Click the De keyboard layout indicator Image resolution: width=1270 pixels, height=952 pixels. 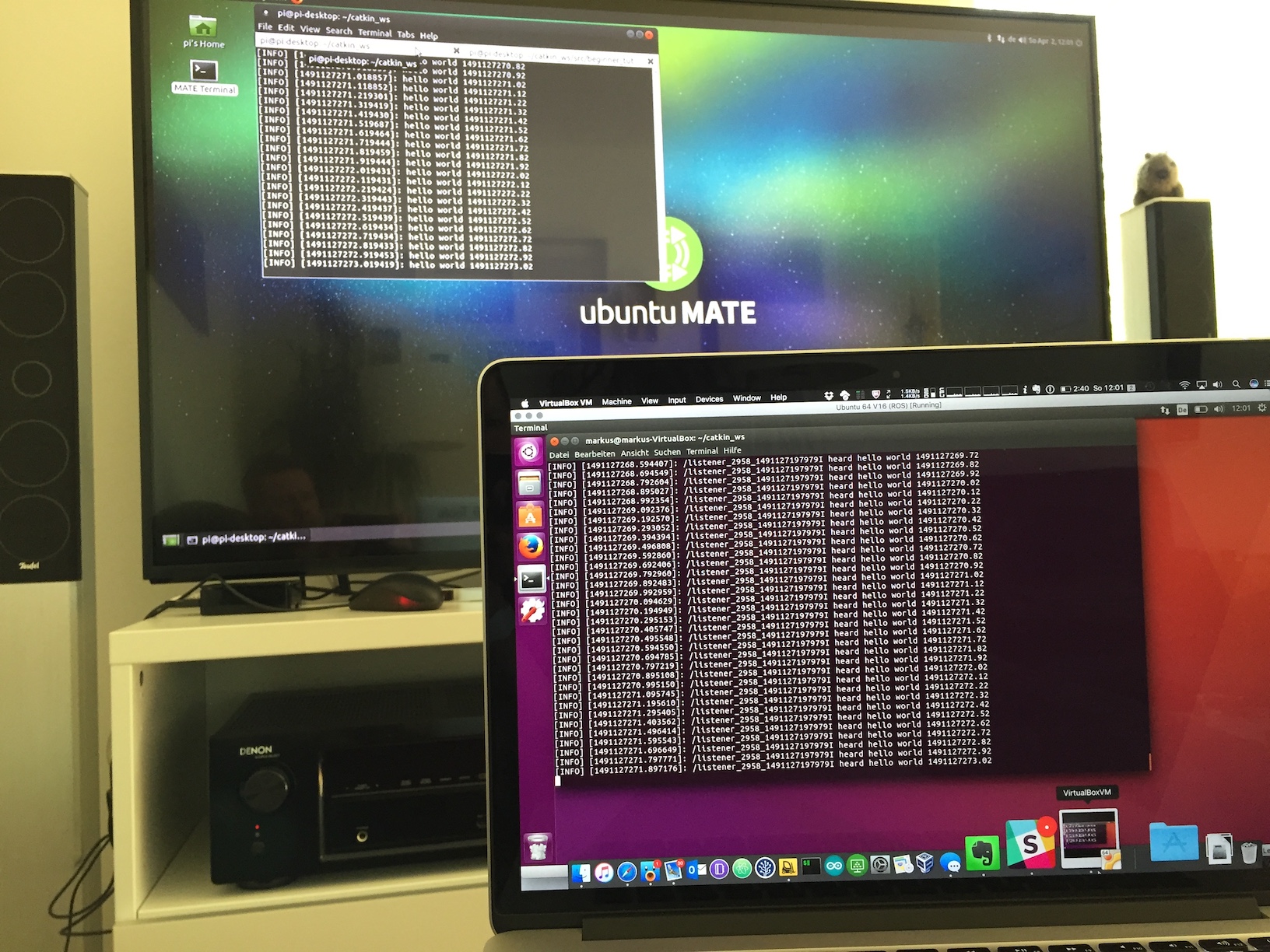coord(1182,410)
